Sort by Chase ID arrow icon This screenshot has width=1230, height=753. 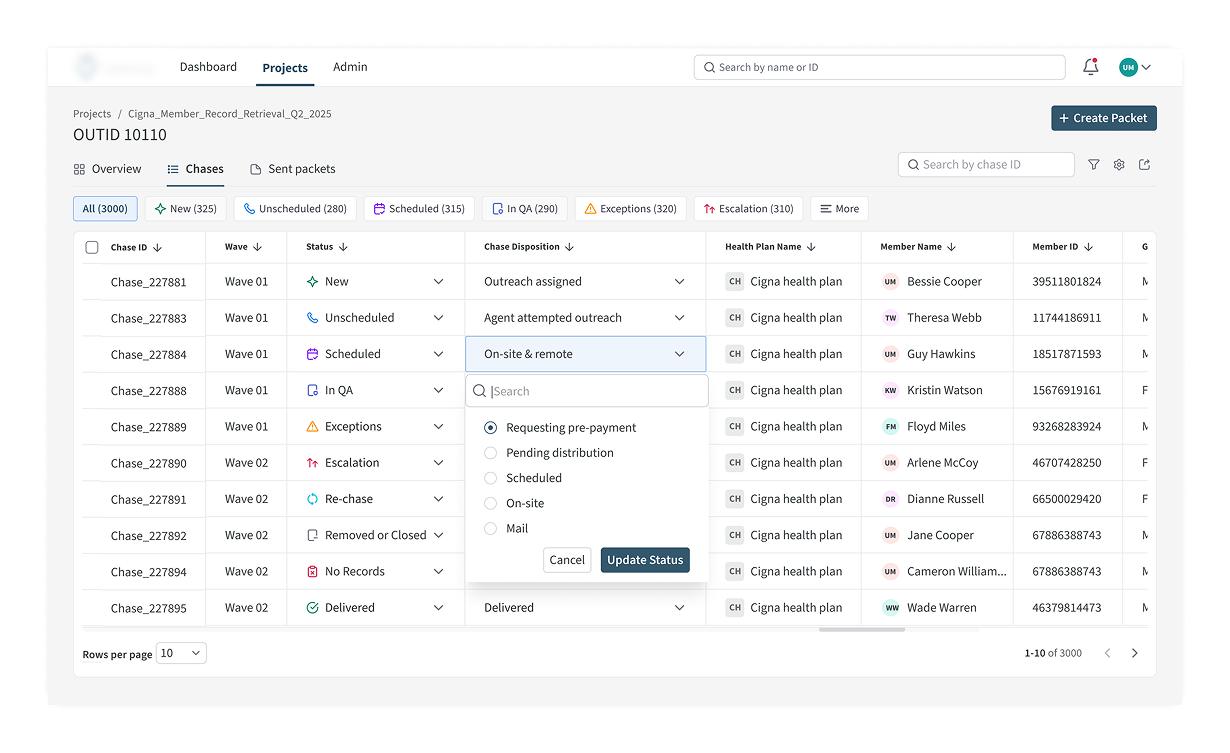[157, 247]
